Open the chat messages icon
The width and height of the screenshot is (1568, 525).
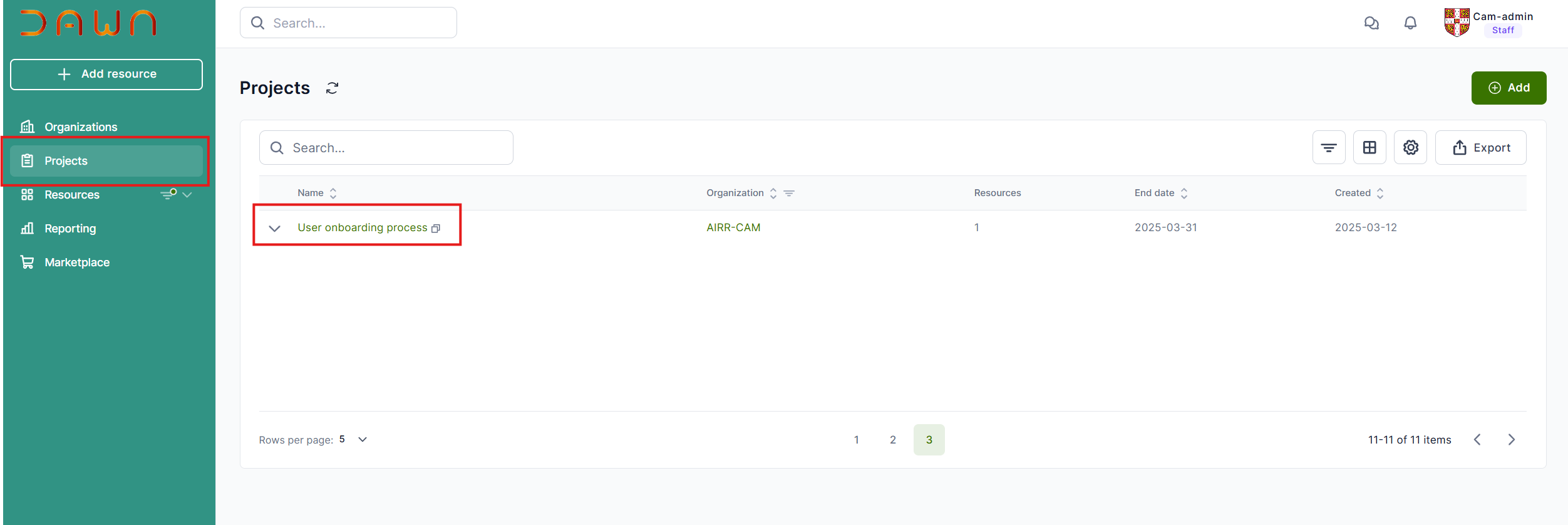pyautogui.click(x=1371, y=23)
